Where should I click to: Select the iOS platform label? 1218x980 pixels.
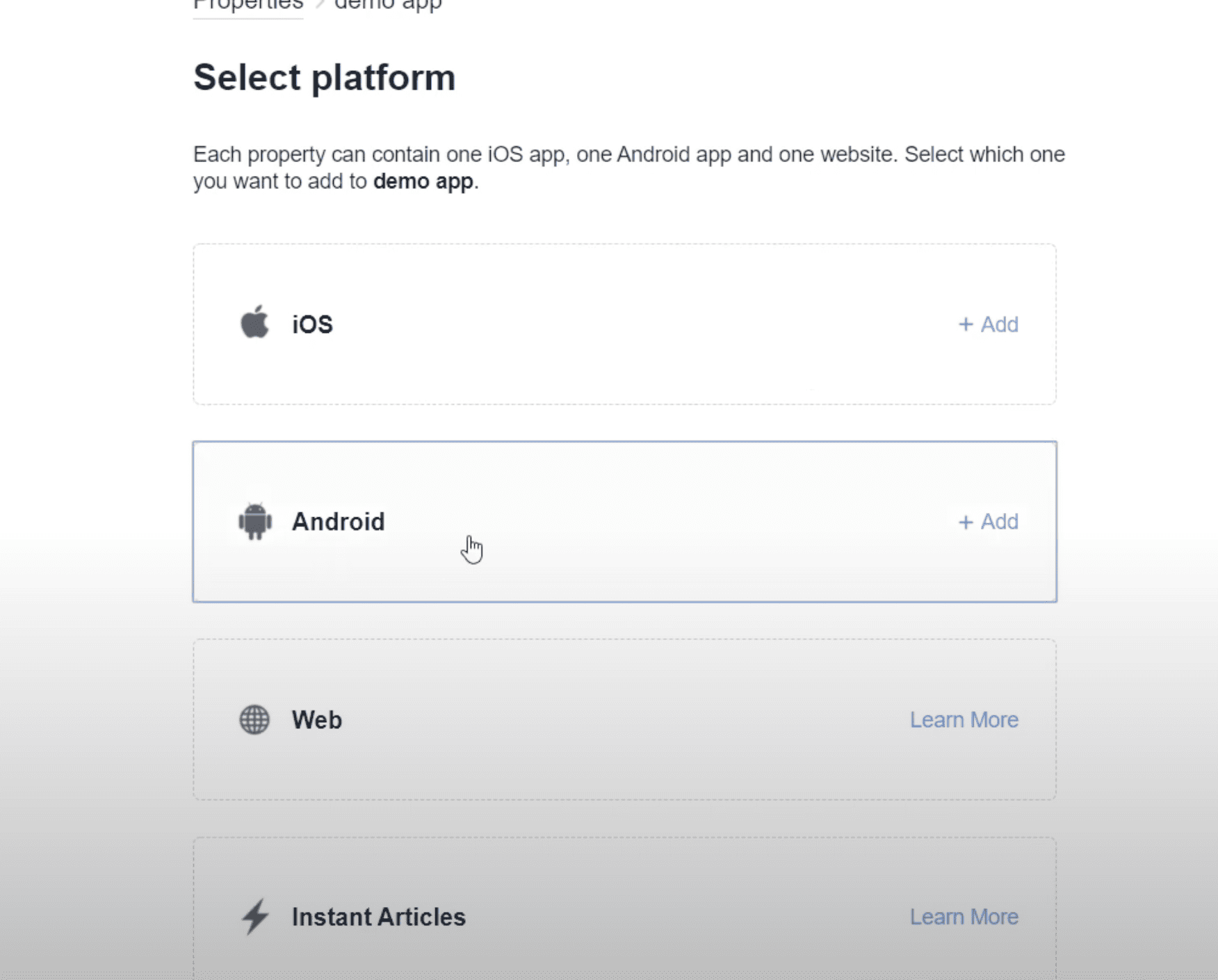point(312,325)
